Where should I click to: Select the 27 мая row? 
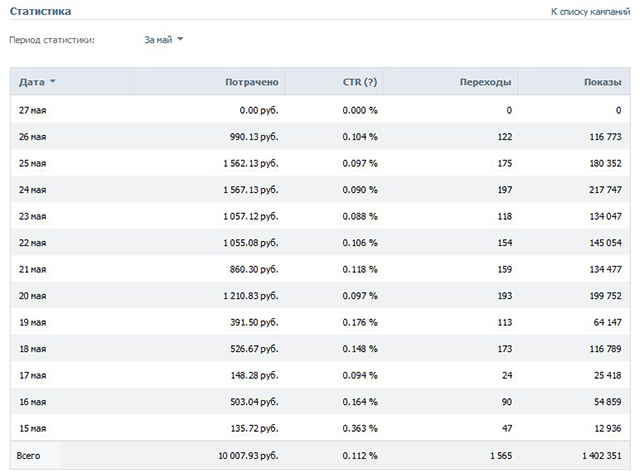click(320, 110)
